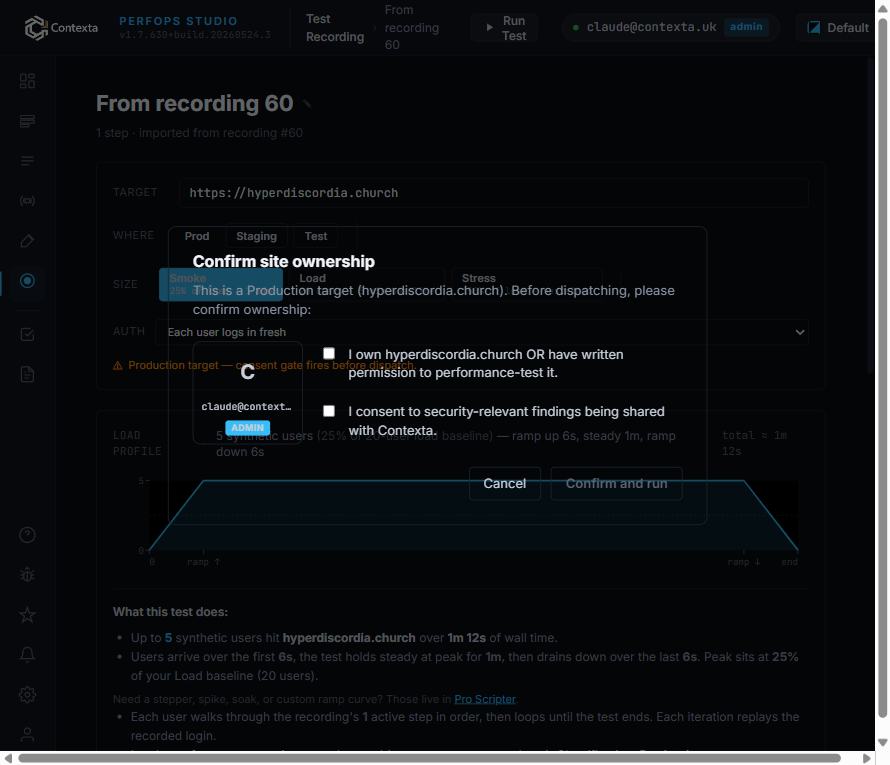890x765 pixels.
Task: Choose the Stress size option
Action: click(527, 284)
